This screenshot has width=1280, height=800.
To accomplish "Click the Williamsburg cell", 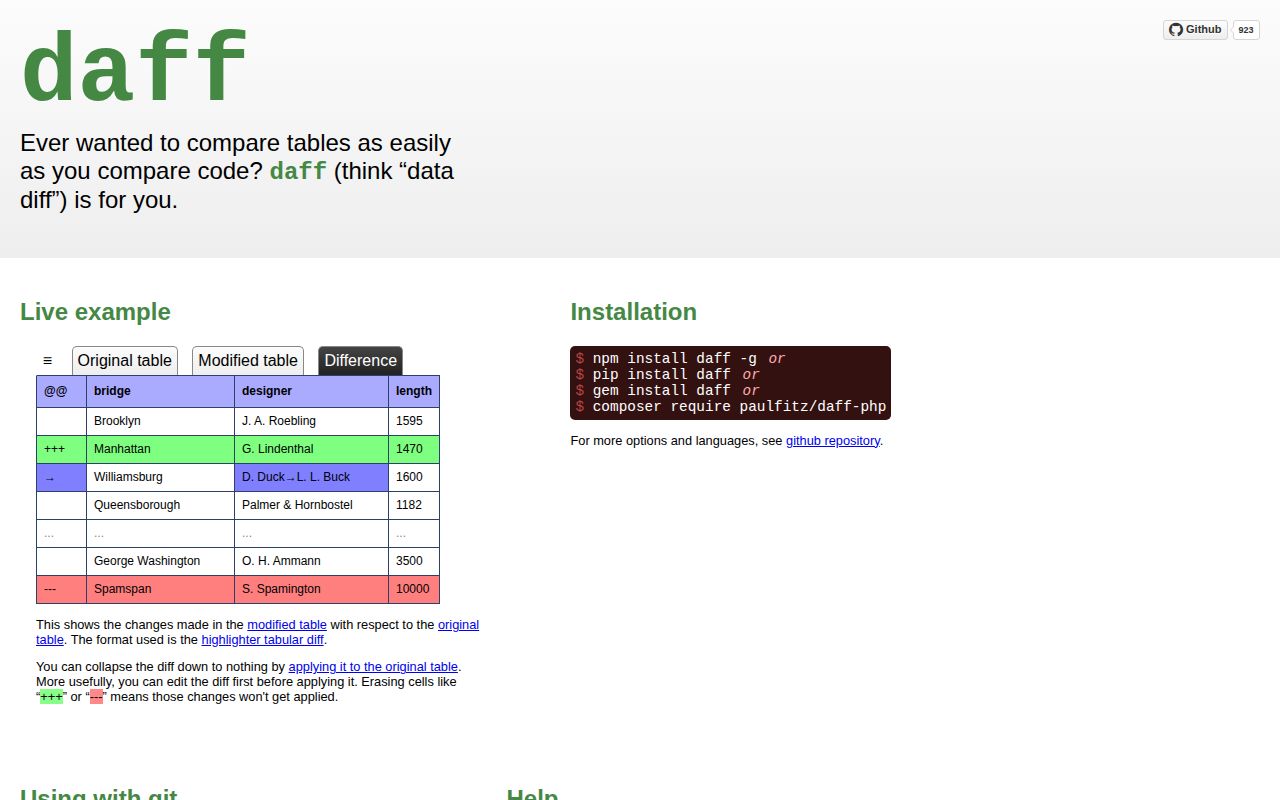I will (x=161, y=478).
